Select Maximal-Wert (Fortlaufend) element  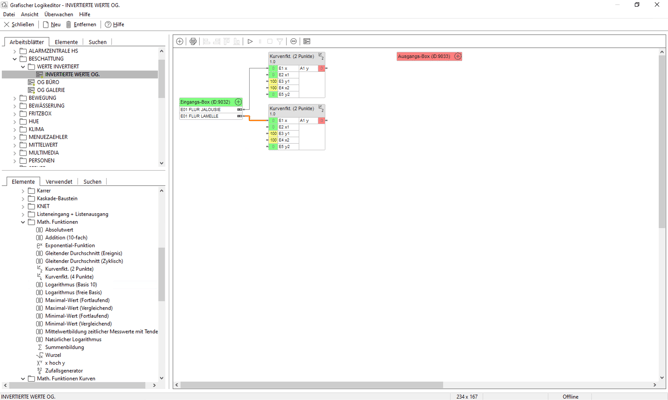(77, 300)
